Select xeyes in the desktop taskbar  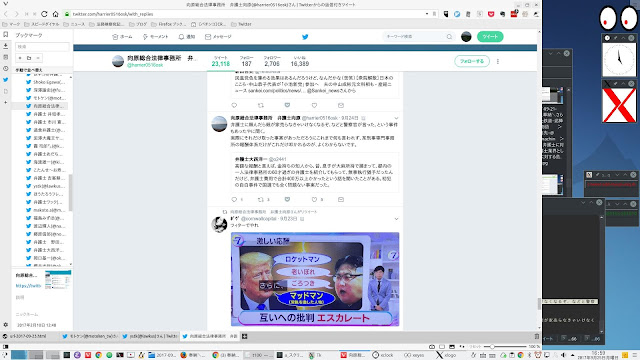(x=414, y=355)
